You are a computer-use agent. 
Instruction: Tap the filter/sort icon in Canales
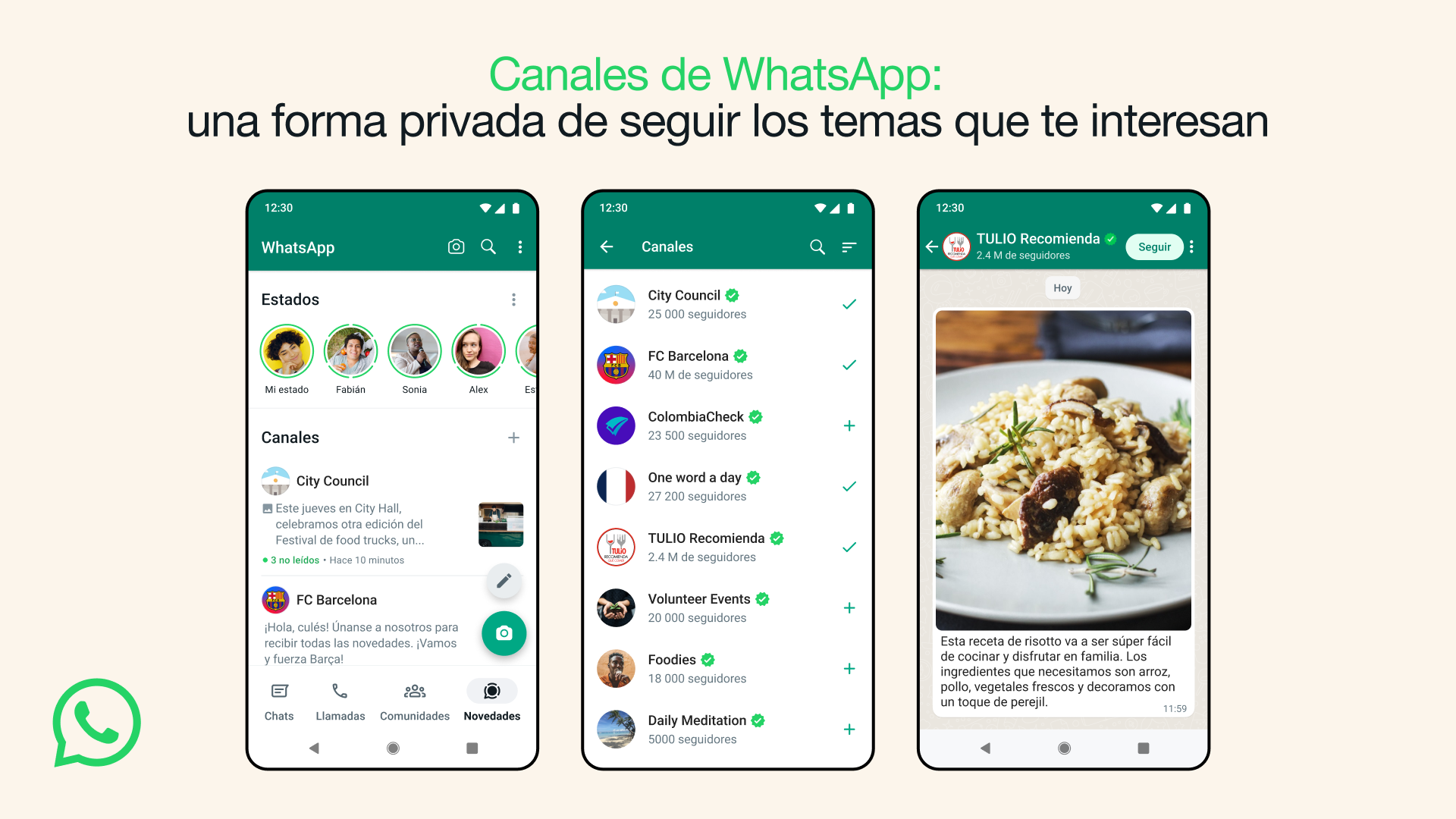[849, 248]
